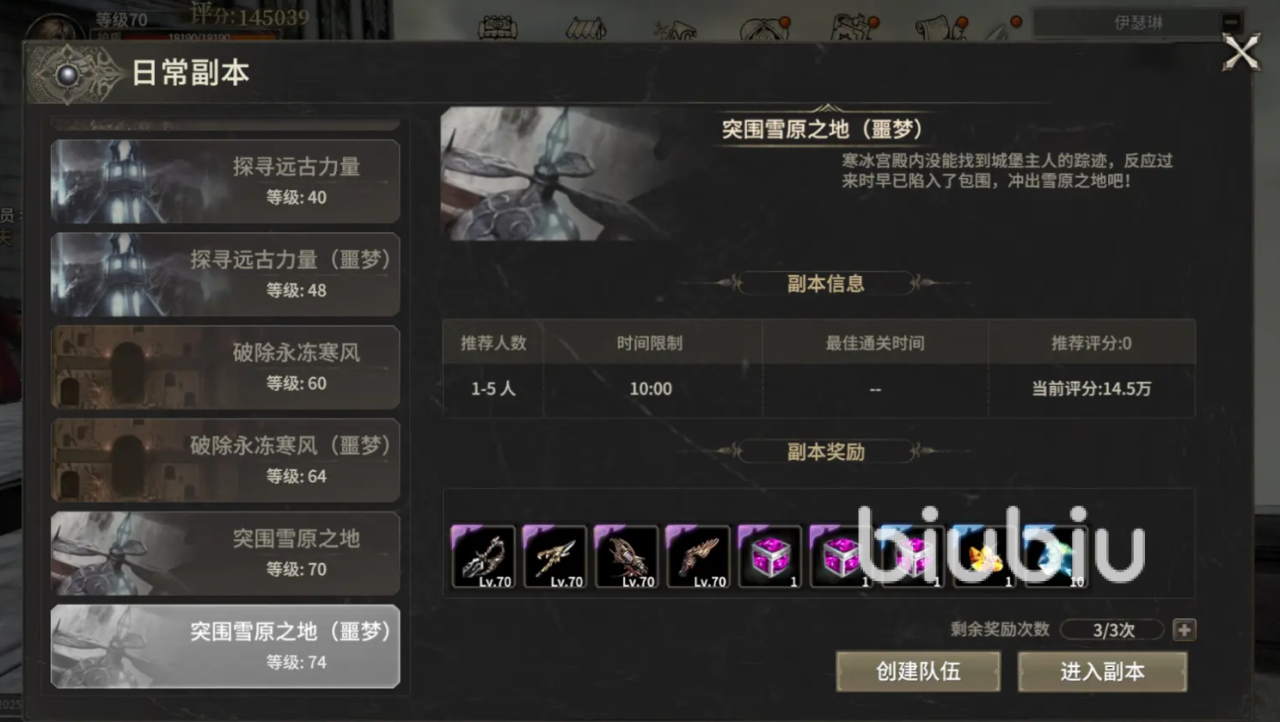Open the first purple treasure box reward
The width and height of the screenshot is (1280, 722).
click(x=770, y=556)
